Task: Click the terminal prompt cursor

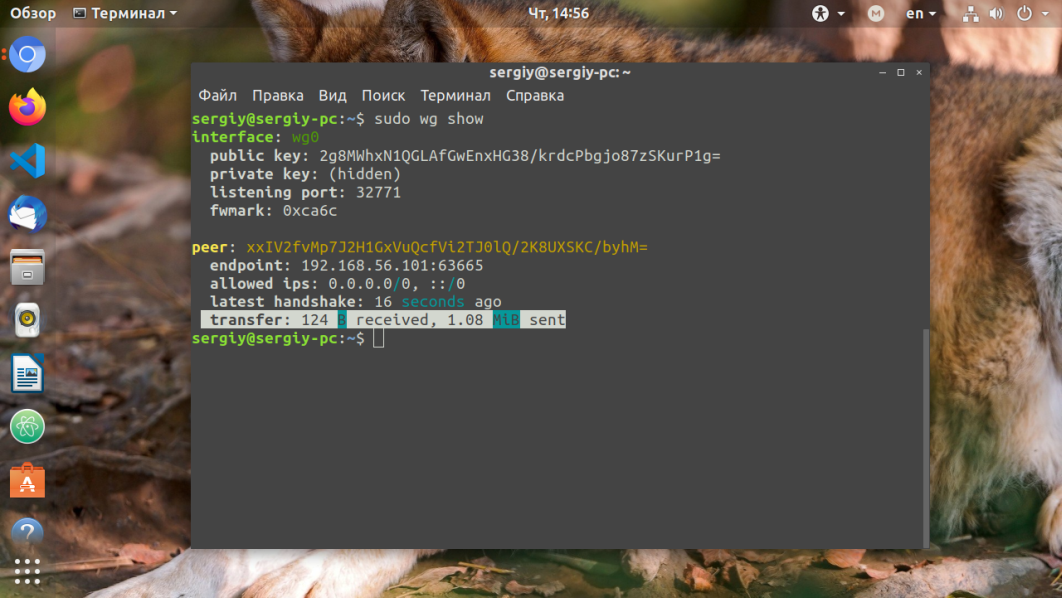Action: (379, 339)
